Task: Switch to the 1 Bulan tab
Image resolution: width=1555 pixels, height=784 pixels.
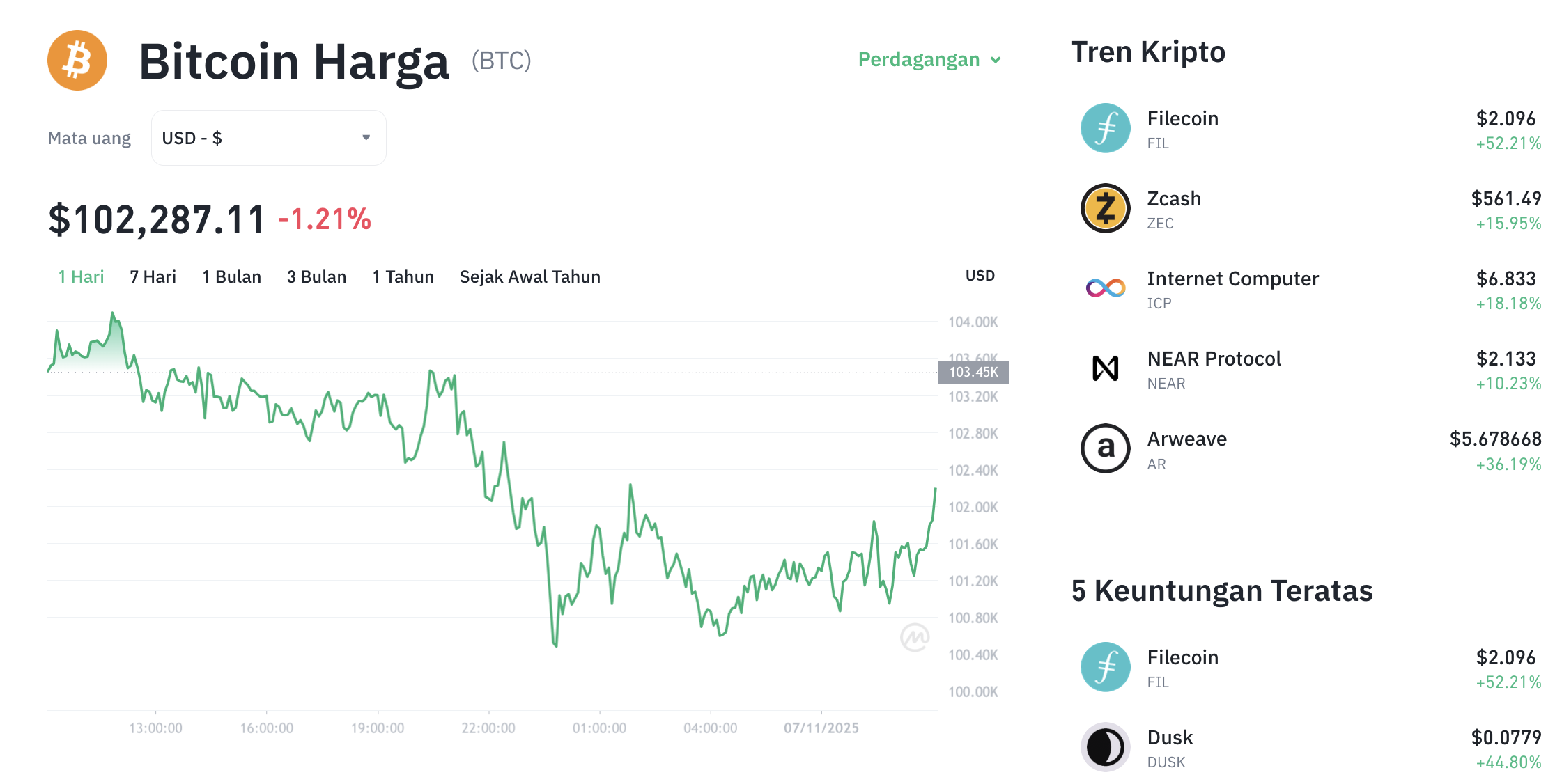Action: tap(231, 276)
